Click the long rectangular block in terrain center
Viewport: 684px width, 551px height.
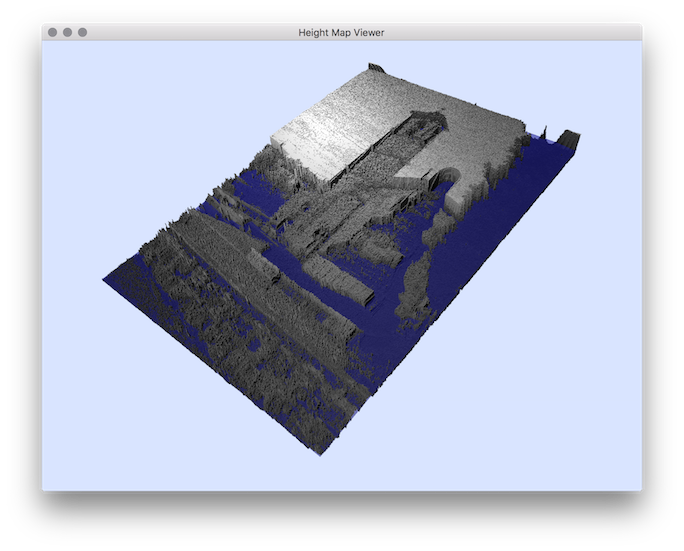pos(335,280)
